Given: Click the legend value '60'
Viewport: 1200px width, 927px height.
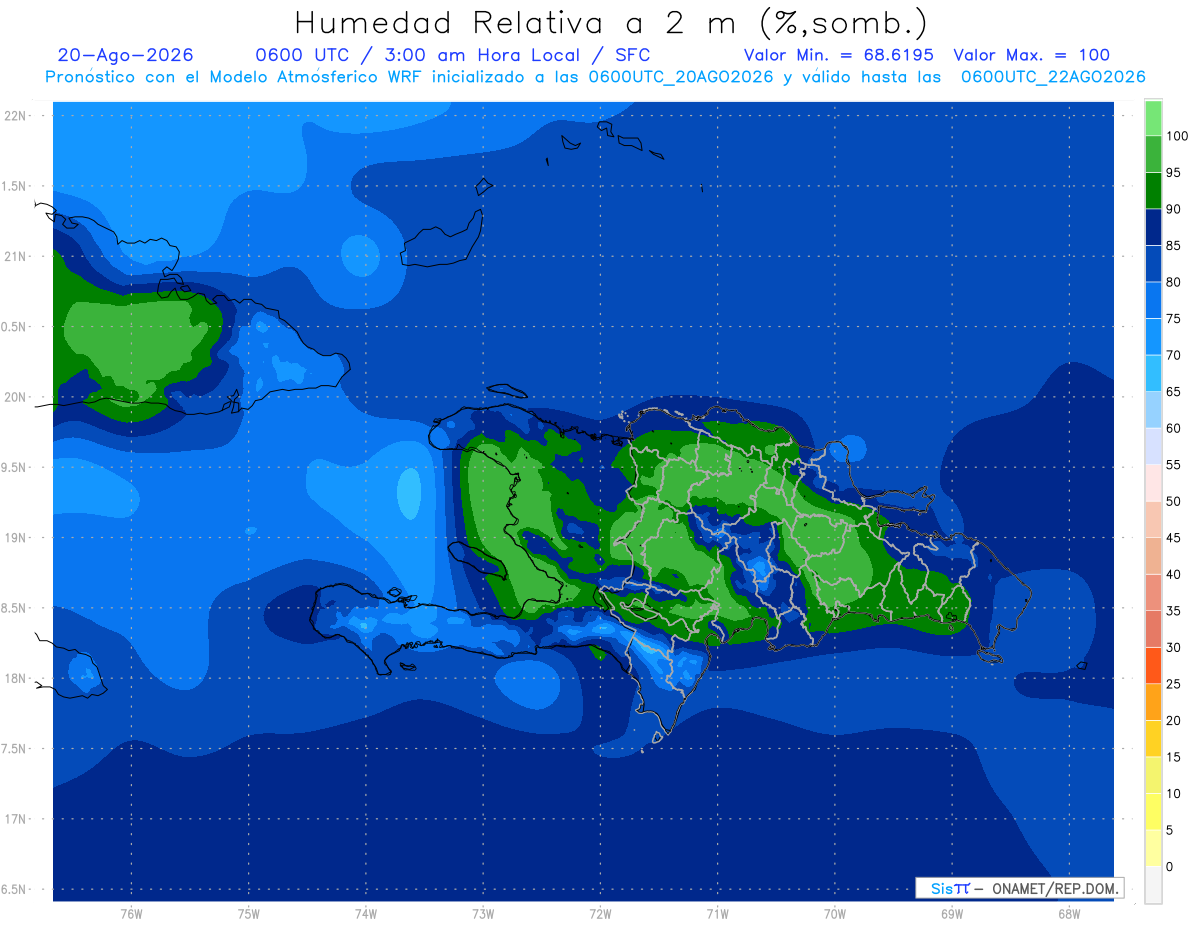Looking at the screenshot, I should click(x=1173, y=428).
